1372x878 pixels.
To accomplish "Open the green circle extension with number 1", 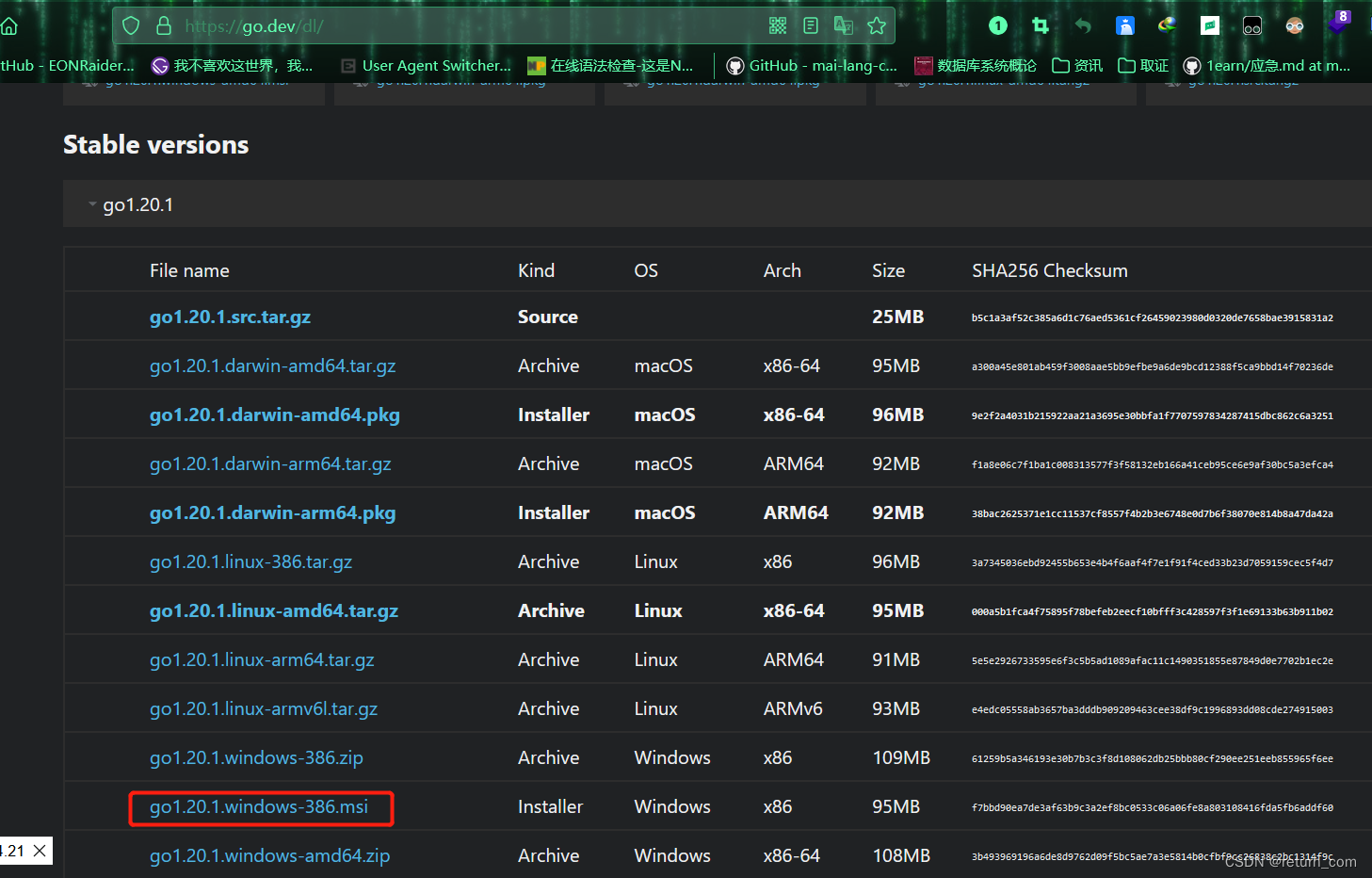I will 998,25.
